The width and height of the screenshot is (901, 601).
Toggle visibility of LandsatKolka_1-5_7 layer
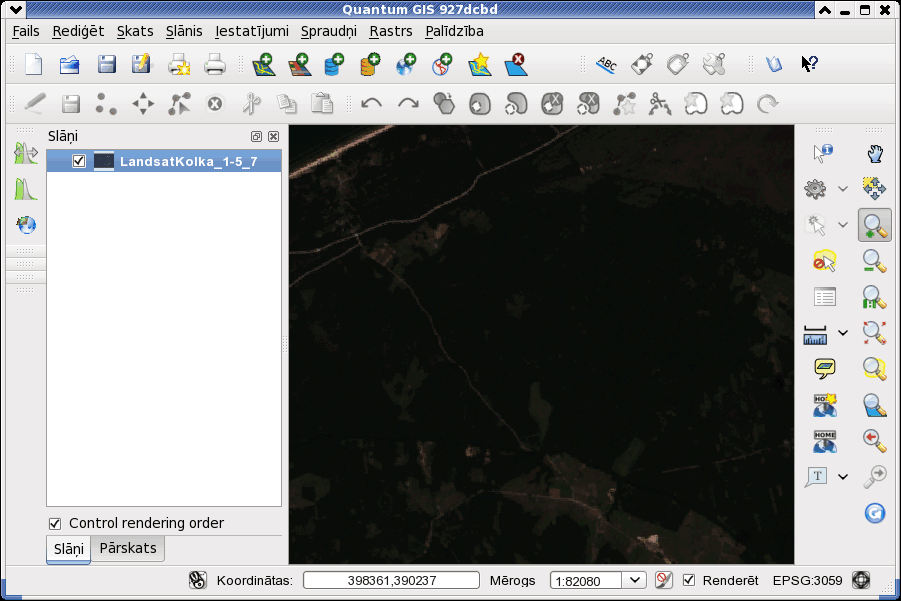(x=79, y=161)
